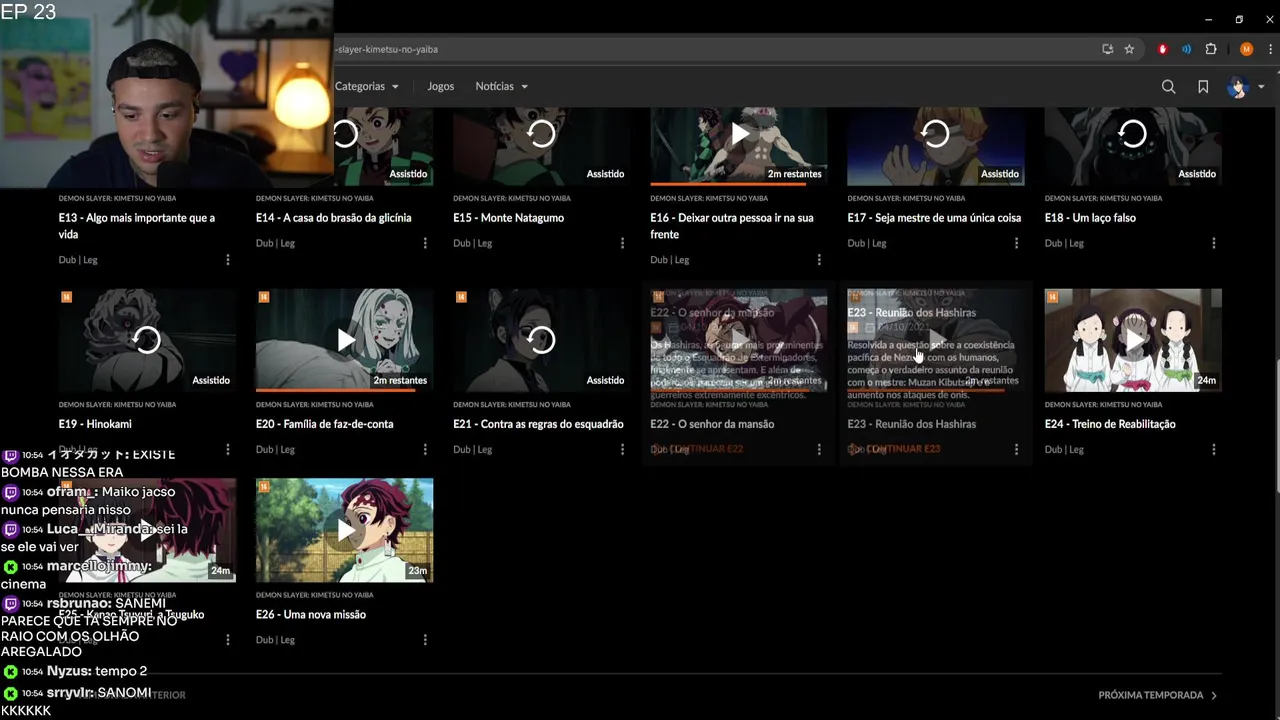Open three-dot menu for E17 episode

pyautogui.click(x=1016, y=243)
